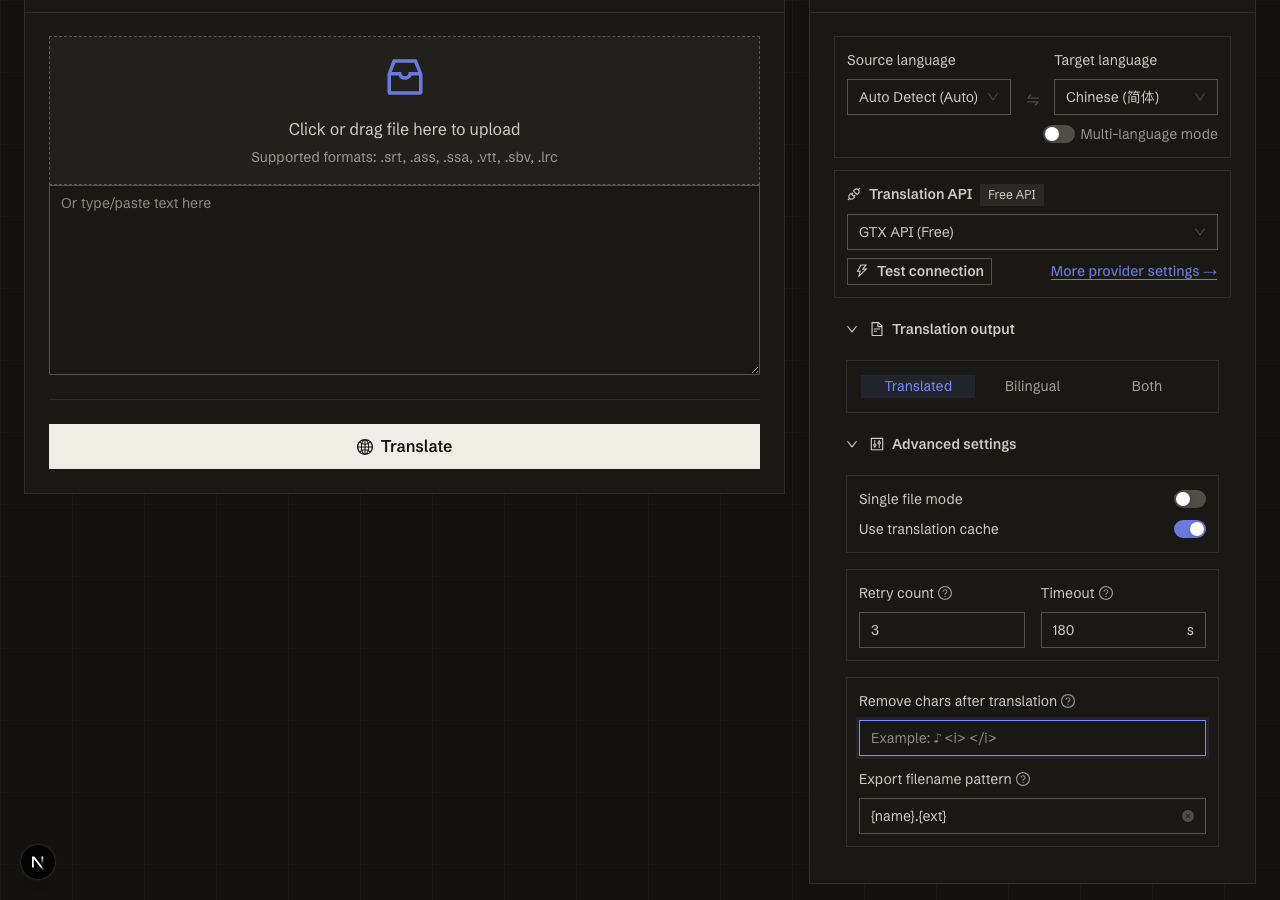The image size is (1280, 900).
Task: Open the GTX API (Free) provider dropdown
Action: [x=1032, y=232]
